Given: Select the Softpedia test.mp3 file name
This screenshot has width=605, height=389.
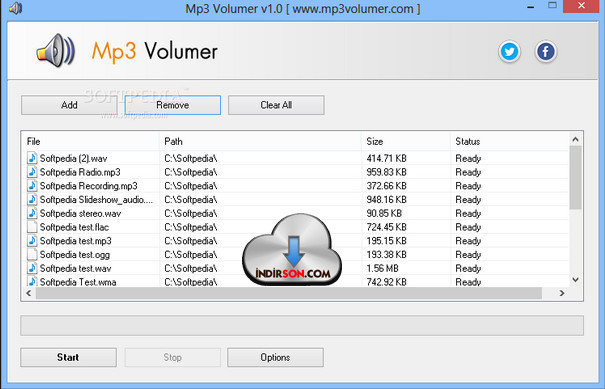Looking at the screenshot, I should tap(76, 241).
